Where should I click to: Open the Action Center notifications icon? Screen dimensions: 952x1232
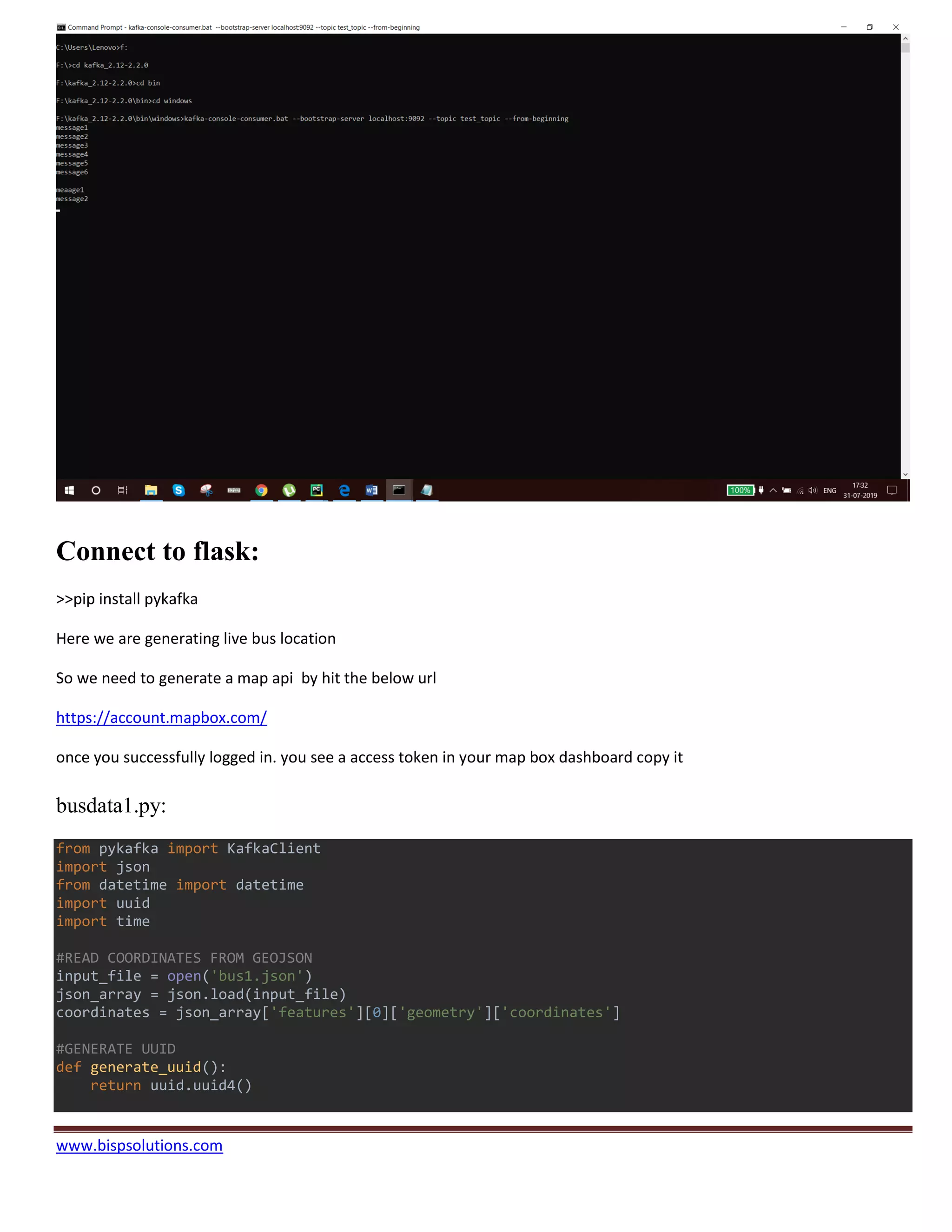pos(892,490)
